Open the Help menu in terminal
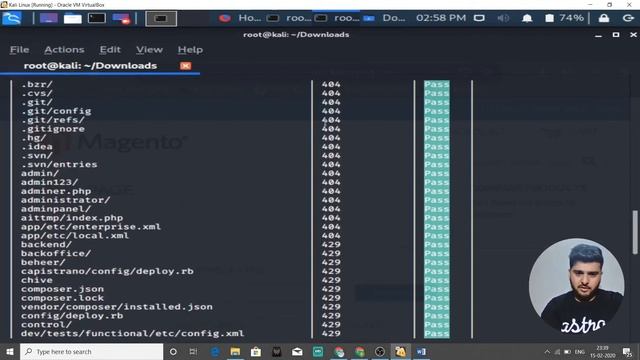640x360 pixels. pyautogui.click(x=190, y=50)
